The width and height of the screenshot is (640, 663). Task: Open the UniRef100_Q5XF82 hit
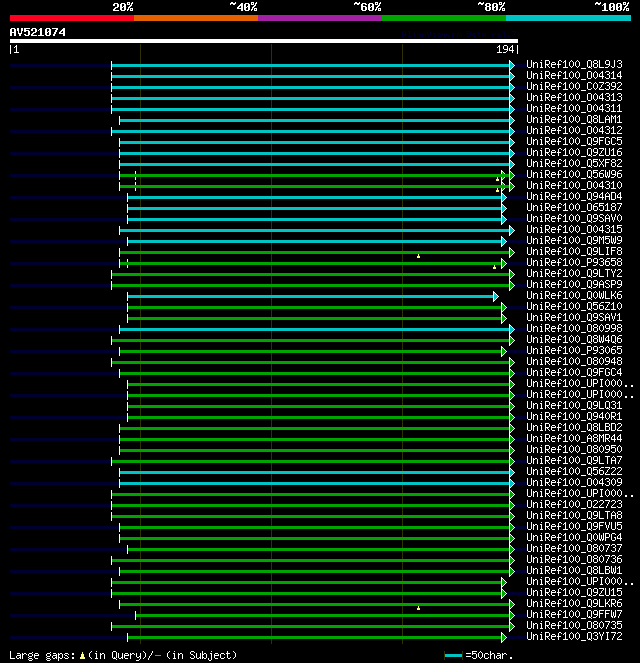574,163
